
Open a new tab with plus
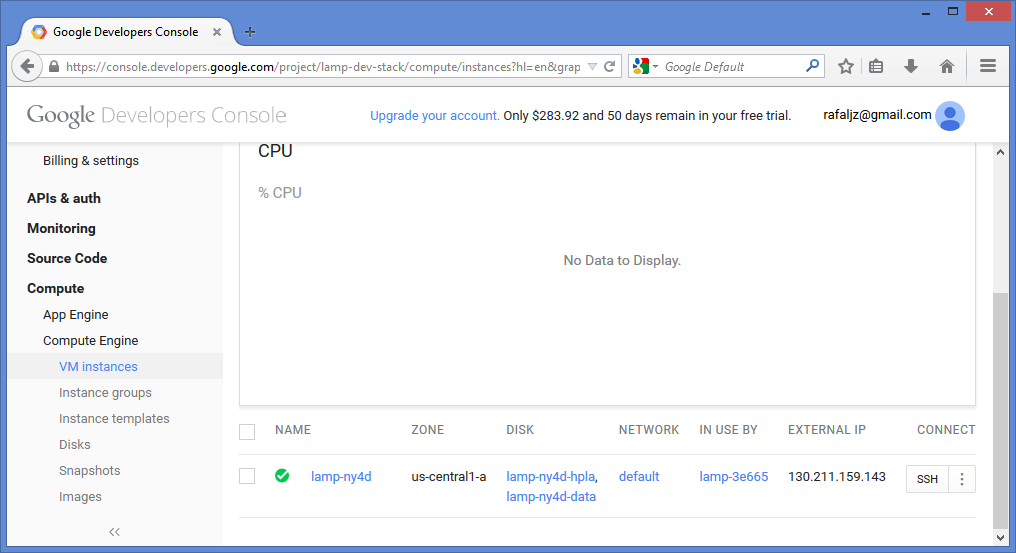click(250, 32)
